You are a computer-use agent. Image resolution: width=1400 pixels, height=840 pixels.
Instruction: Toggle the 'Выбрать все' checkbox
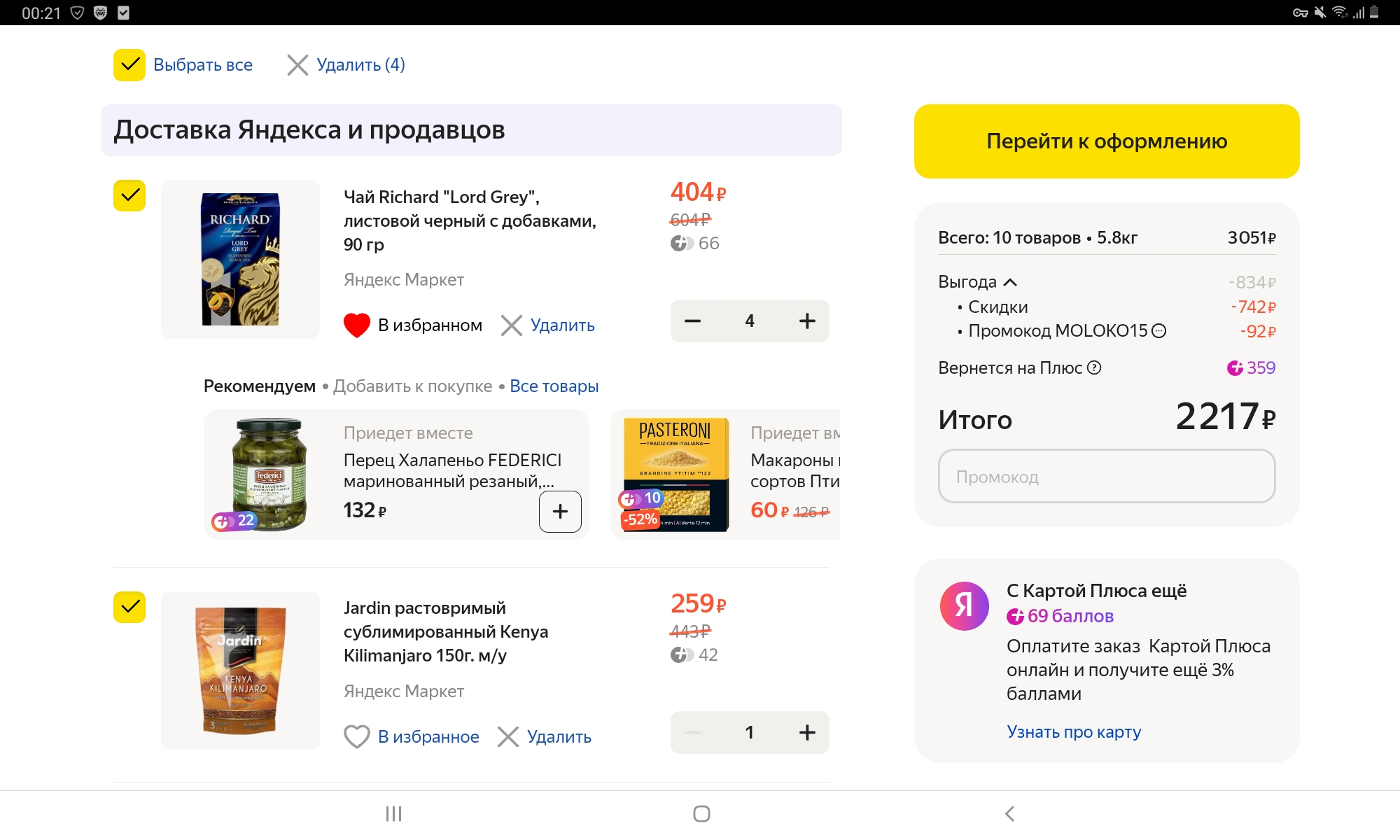pos(129,65)
